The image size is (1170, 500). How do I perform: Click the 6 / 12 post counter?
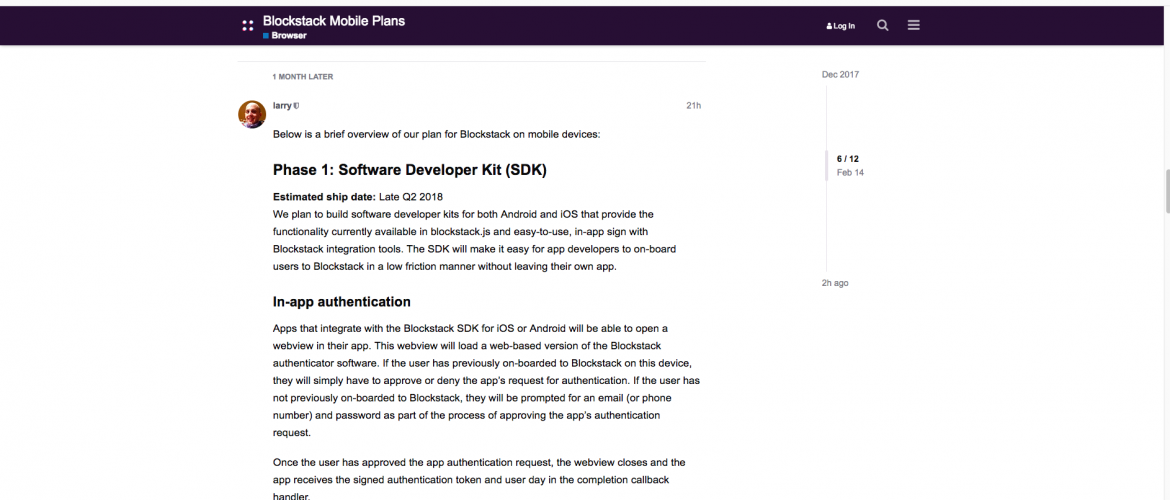click(848, 159)
